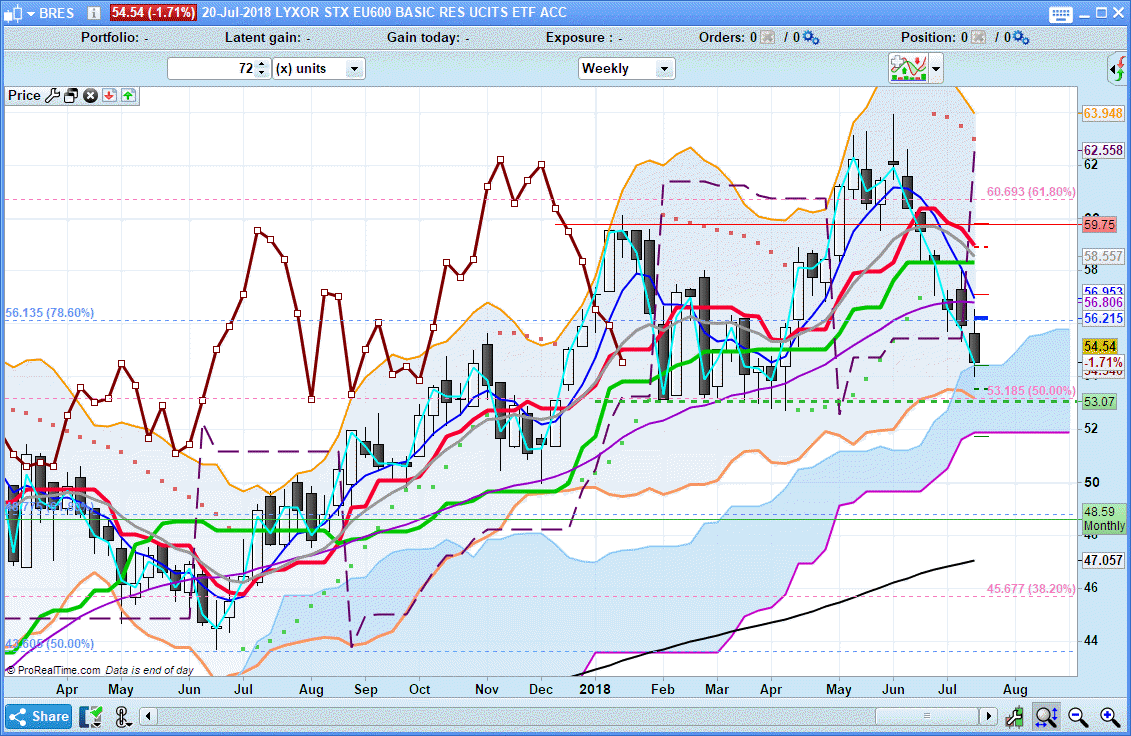The height and width of the screenshot is (736, 1131).
Task: Move Price panel down with red arrow
Action: click(x=109, y=96)
